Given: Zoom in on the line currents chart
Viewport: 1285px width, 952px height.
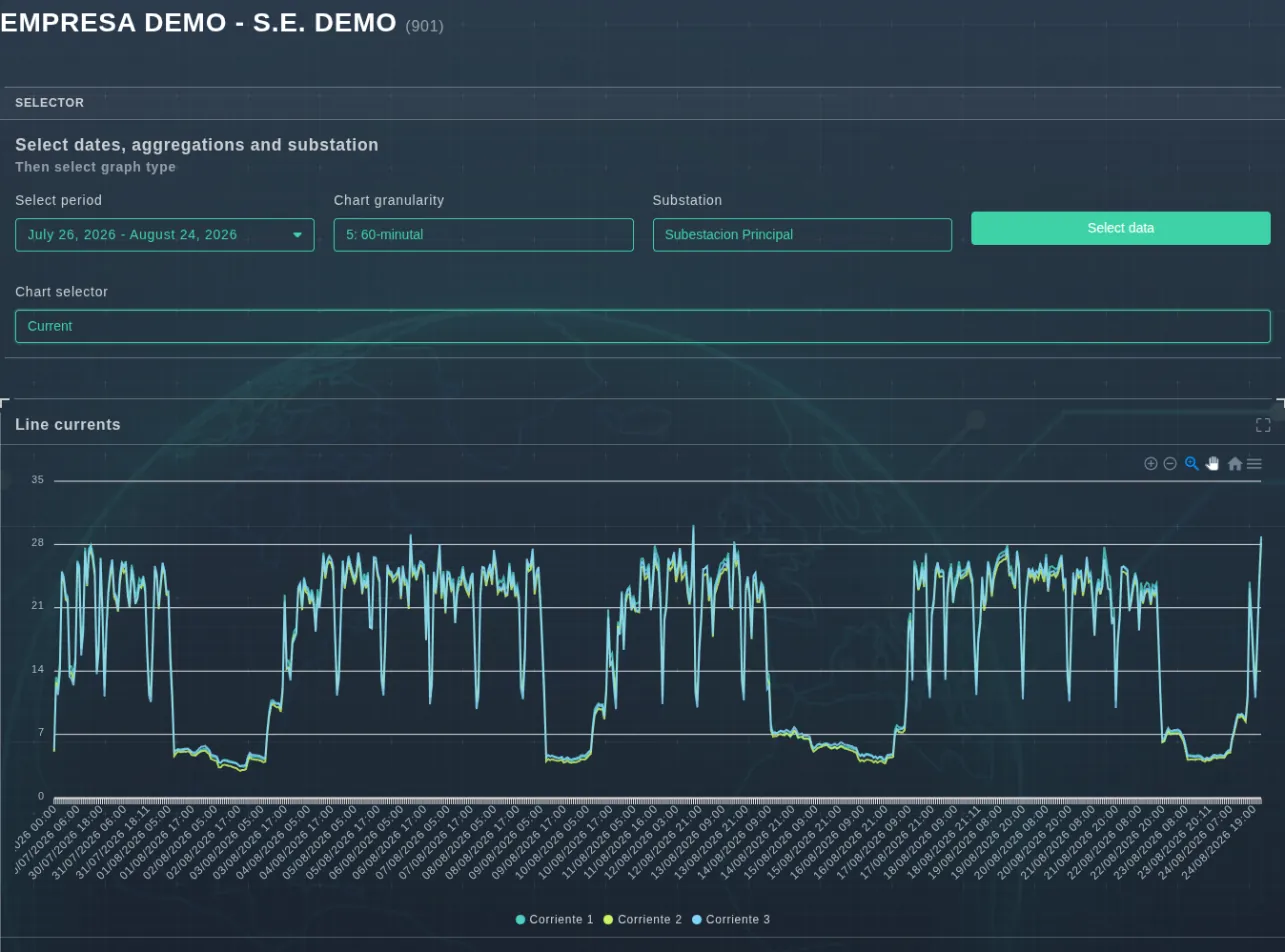Looking at the screenshot, I should click(1151, 464).
